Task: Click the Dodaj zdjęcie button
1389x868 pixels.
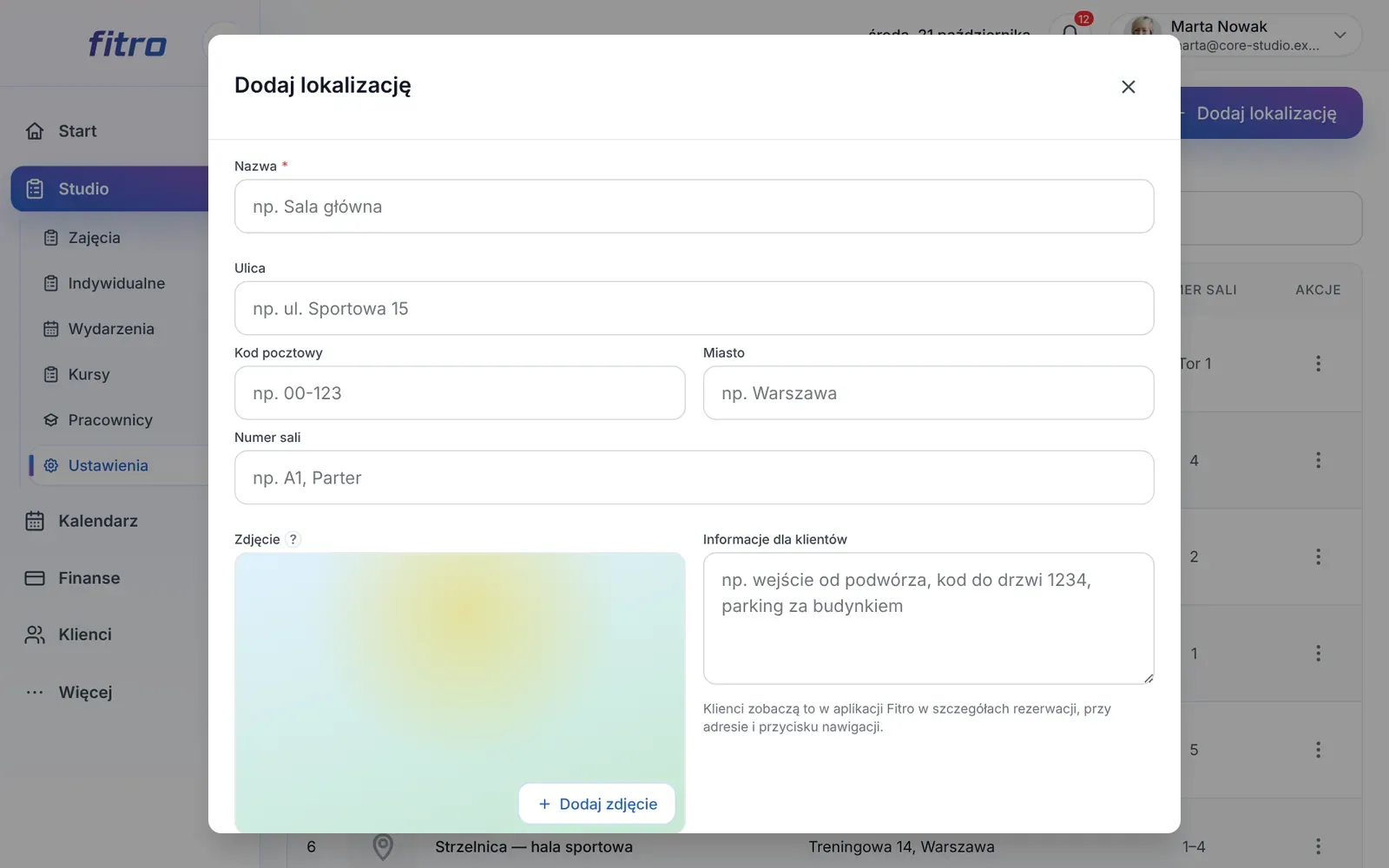Action: [597, 804]
